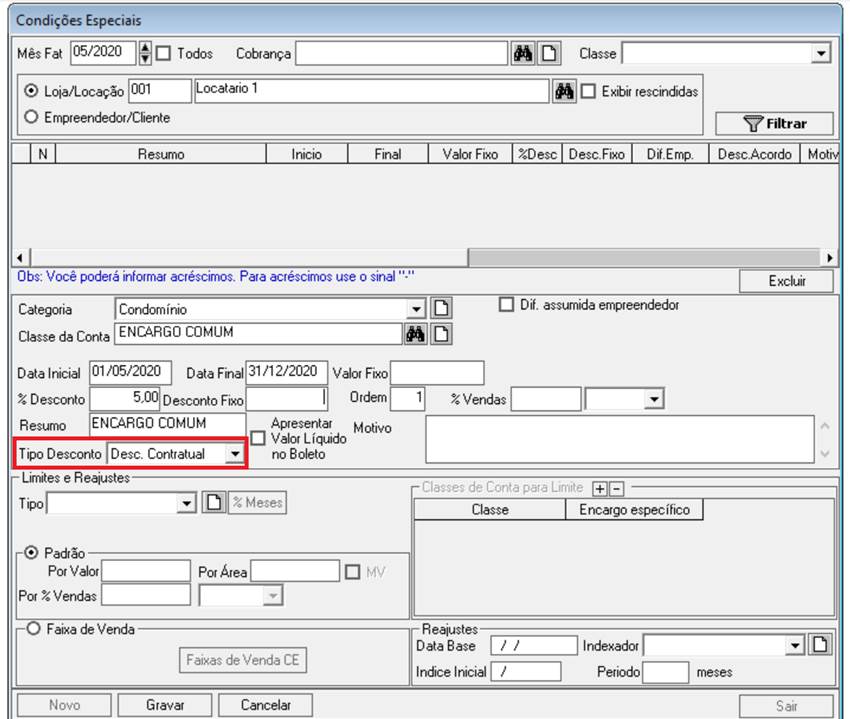This screenshot has width=850, height=719.
Task: Click grid scrollbar right arrow
Action: click(x=829, y=258)
